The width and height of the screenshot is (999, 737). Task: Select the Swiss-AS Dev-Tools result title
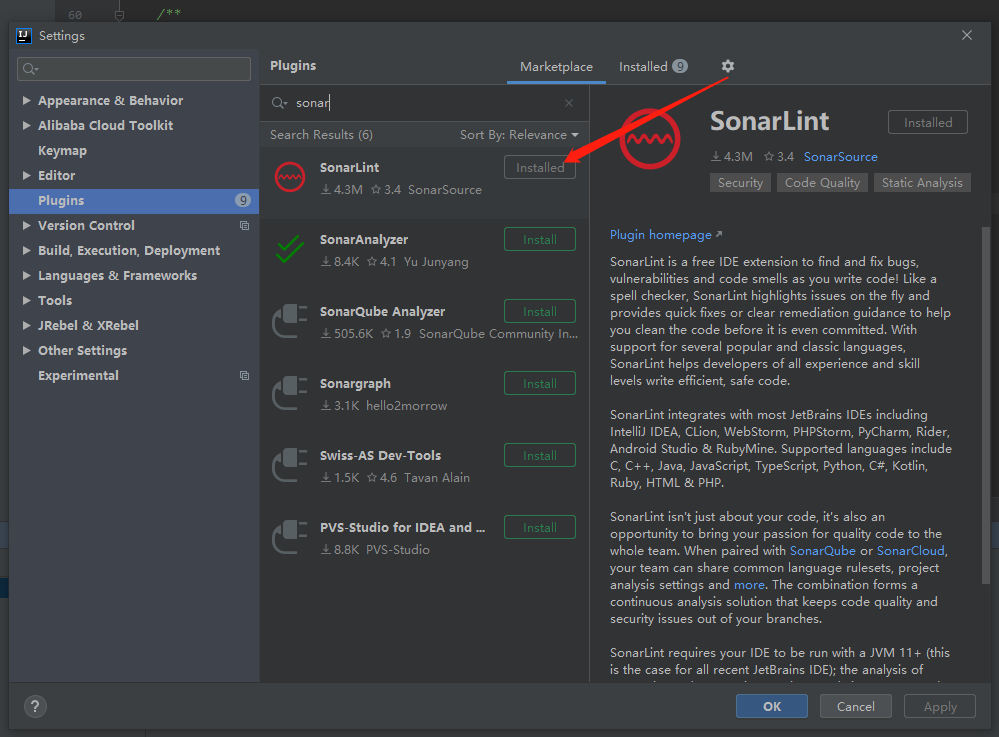380,455
